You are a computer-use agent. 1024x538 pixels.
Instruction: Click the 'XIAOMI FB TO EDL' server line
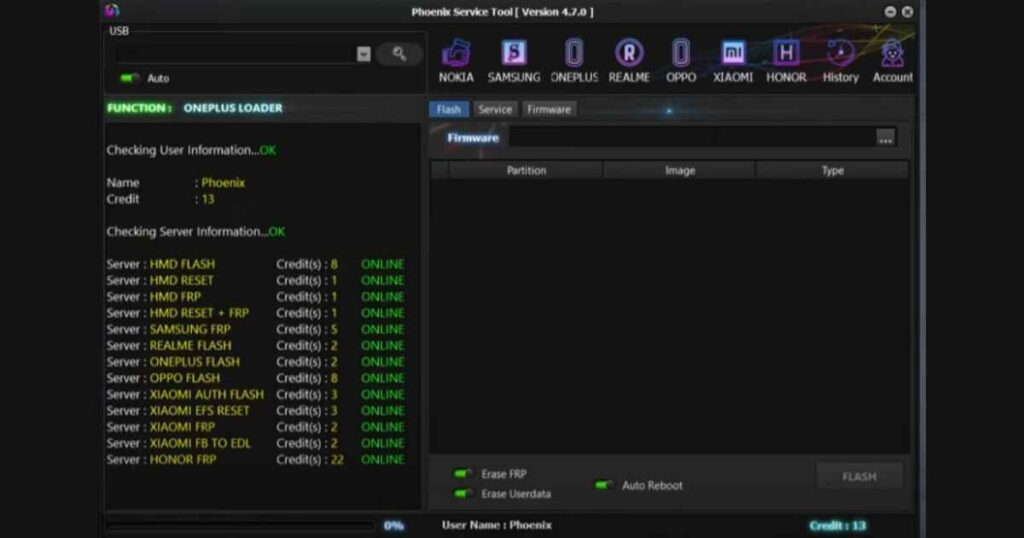coord(255,444)
